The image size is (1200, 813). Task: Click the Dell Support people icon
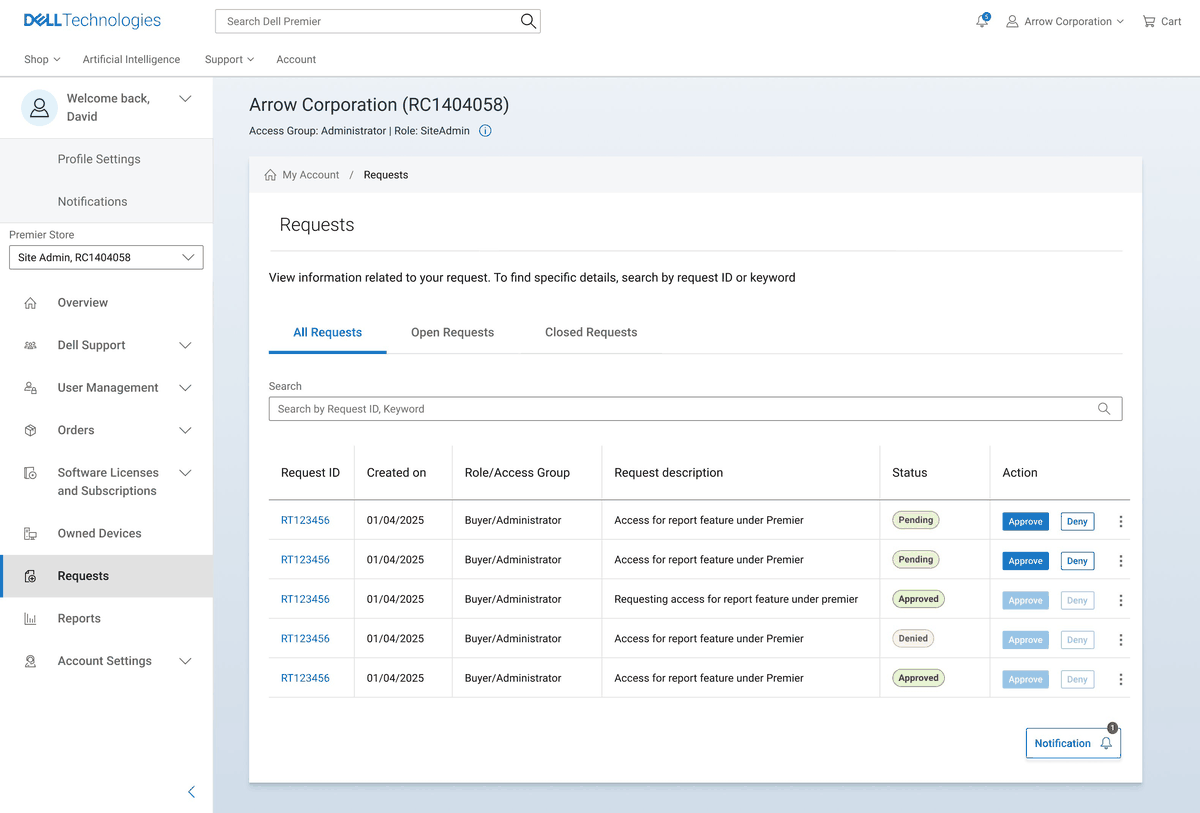[30, 345]
